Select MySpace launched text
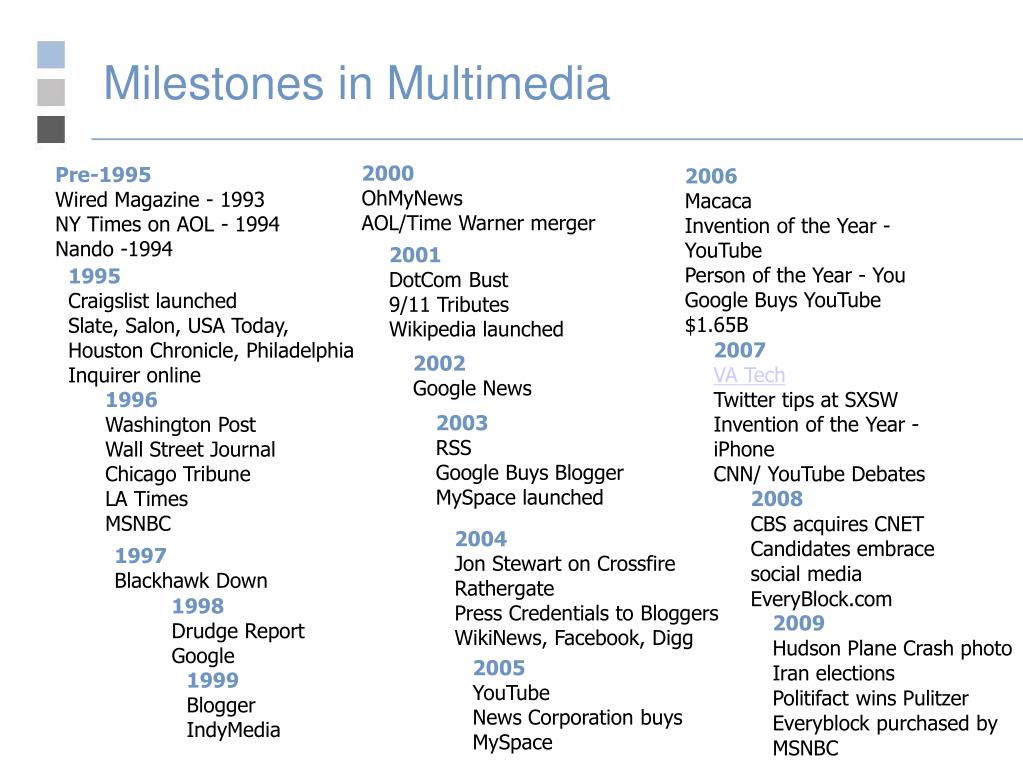Image resolution: width=1023 pixels, height=767 pixels. (519, 498)
